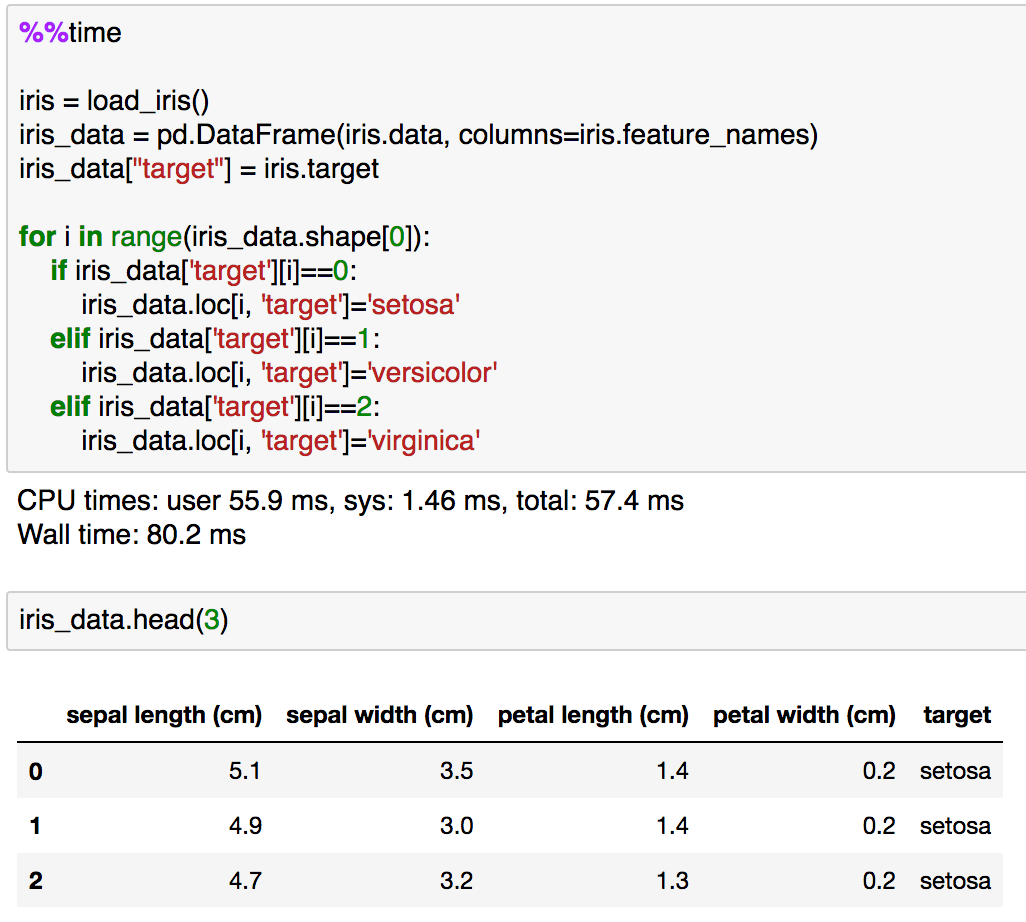
Task: Click the CPU times output text
Action: pyautogui.click(x=350, y=501)
